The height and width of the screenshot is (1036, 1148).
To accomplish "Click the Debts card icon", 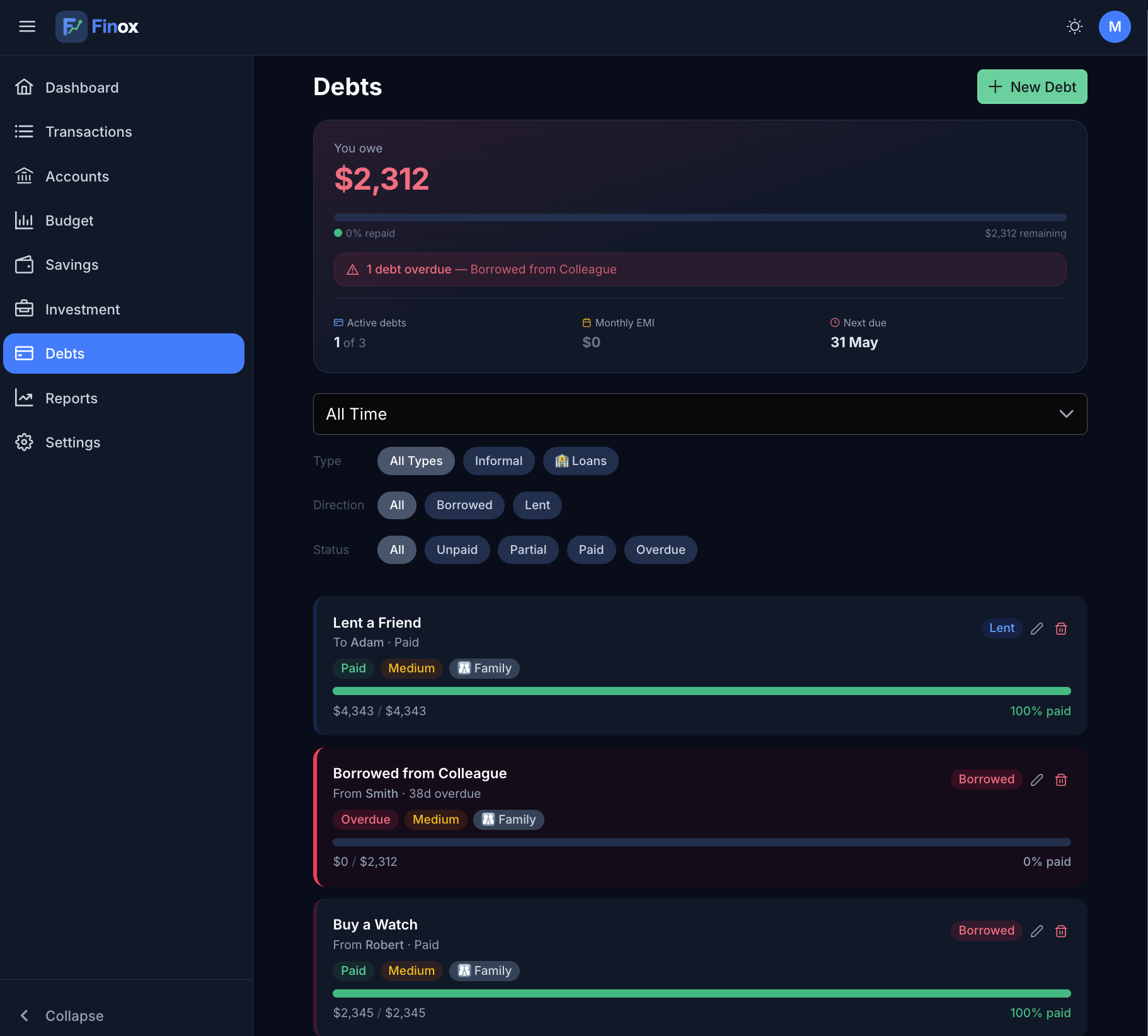I will click(x=24, y=353).
